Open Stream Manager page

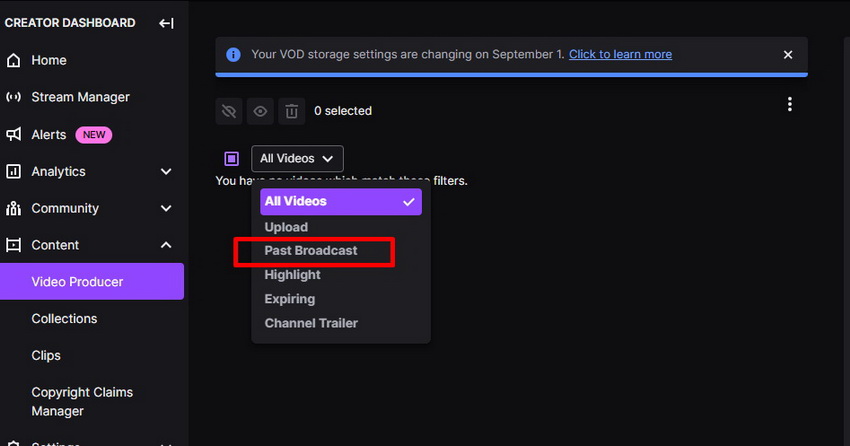click(80, 97)
